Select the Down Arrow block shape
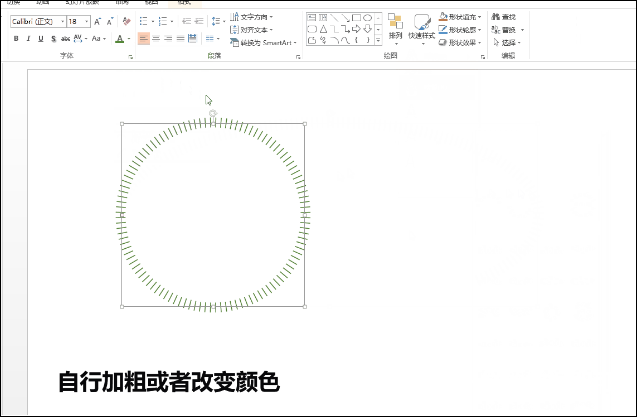Image resolution: width=637 pixels, height=417 pixels. point(367,29)
